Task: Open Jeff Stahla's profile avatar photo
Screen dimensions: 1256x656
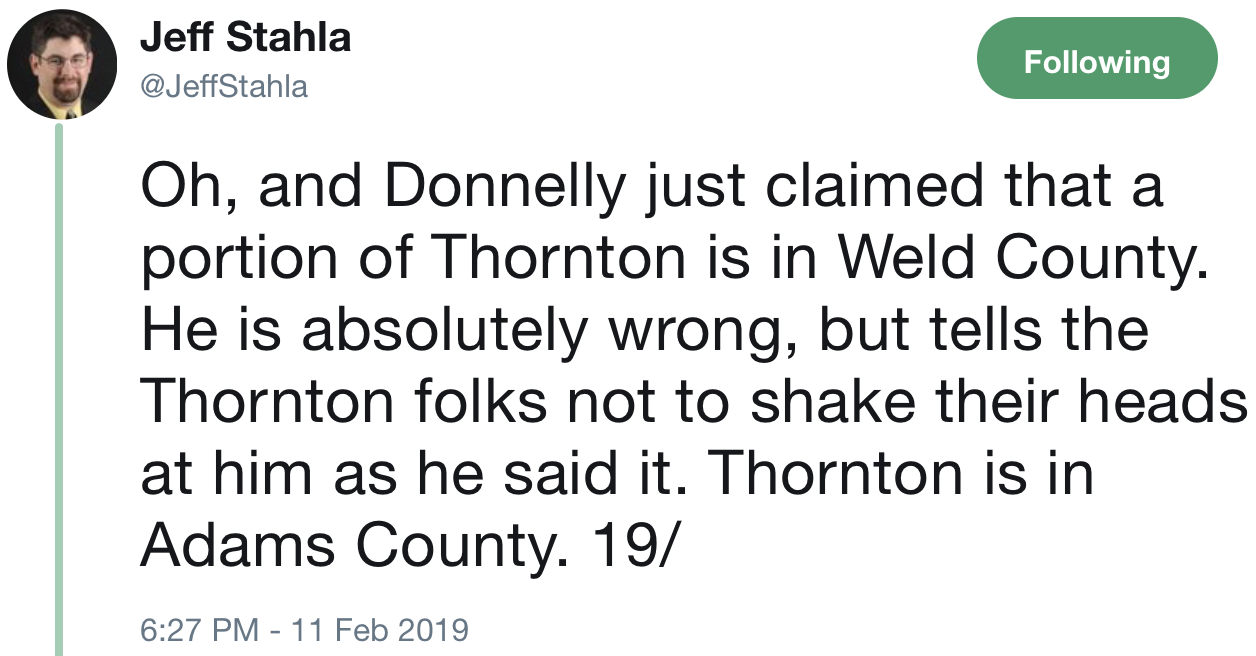Action: point(62,64)
